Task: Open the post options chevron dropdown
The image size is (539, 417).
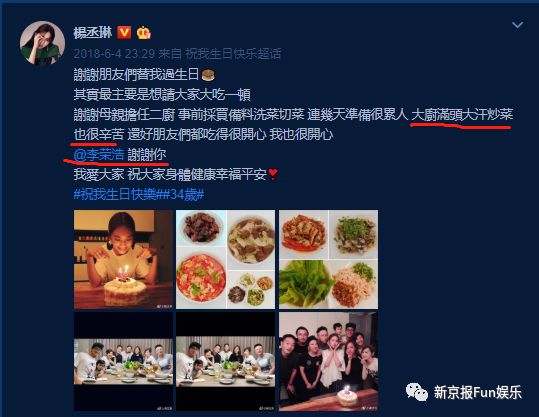Action: pyautogui.click(x=517, y=25)
